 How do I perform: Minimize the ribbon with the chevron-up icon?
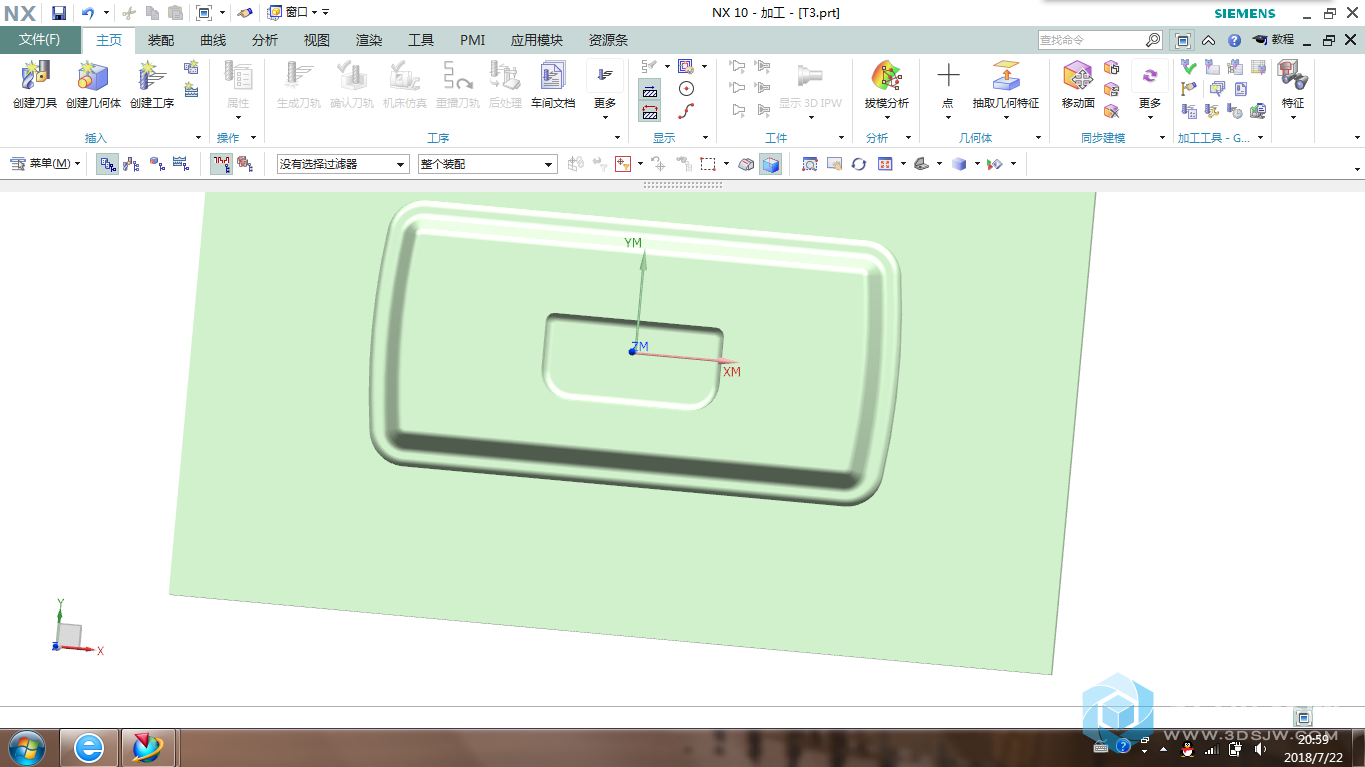coord(1209,40)
